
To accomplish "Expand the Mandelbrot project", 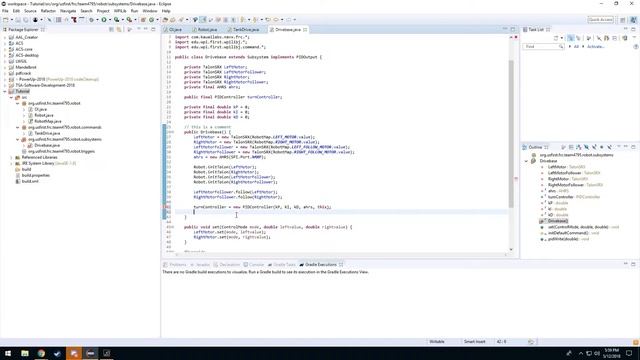I will [5, 67].
